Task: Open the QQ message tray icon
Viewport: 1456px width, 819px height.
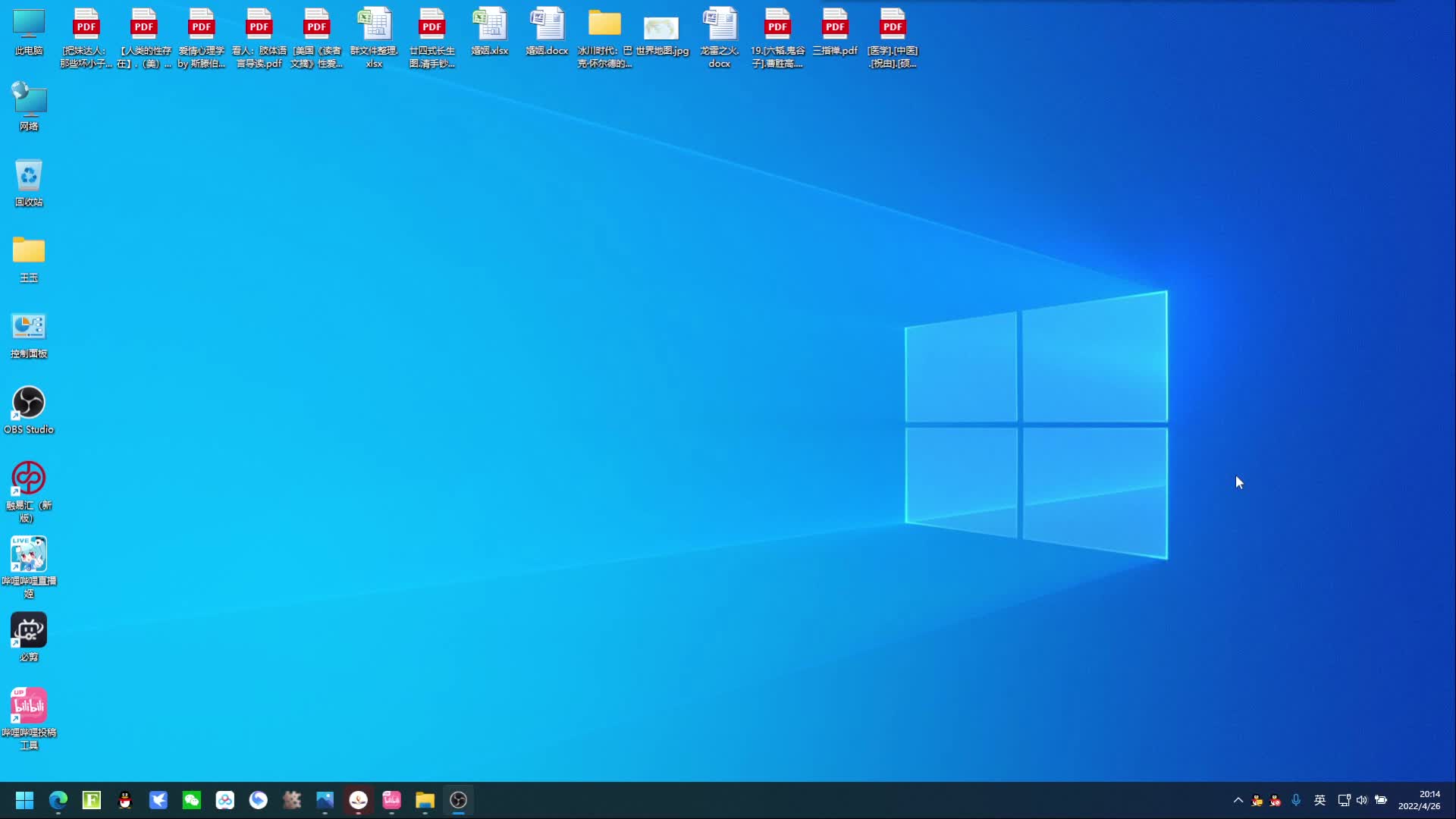Action: tap(1257, 800)
